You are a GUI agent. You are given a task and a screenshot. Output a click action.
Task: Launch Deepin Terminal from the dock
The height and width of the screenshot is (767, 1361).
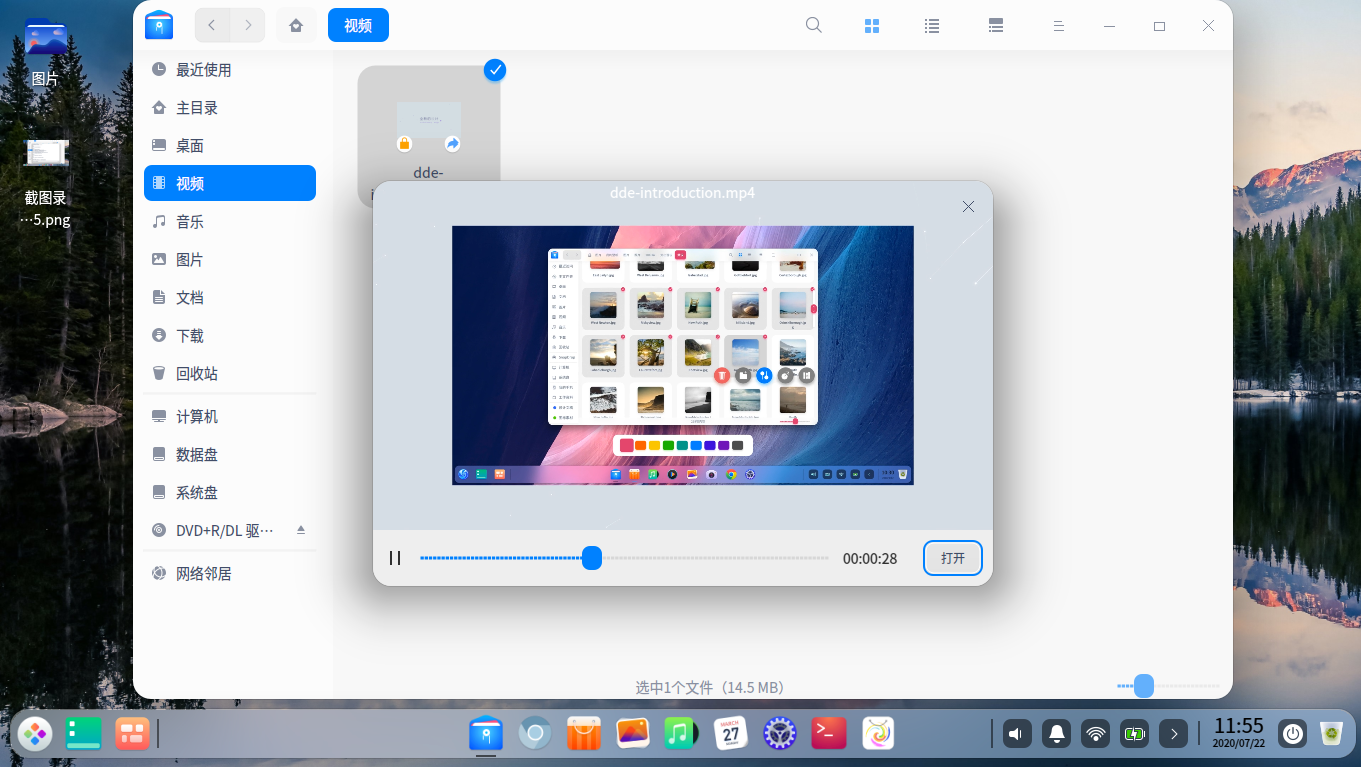pos(828,733)
